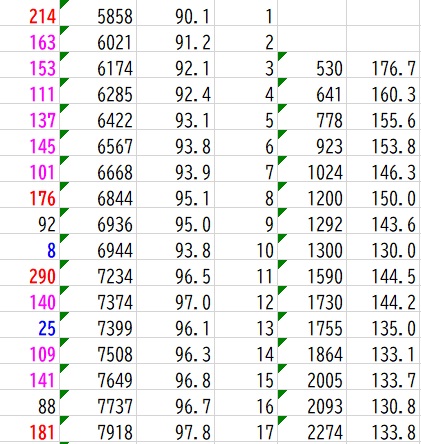Select the cell containing 1864
Image resolution: width=421 pixels, height=444 pixels.
click(312, 351)
